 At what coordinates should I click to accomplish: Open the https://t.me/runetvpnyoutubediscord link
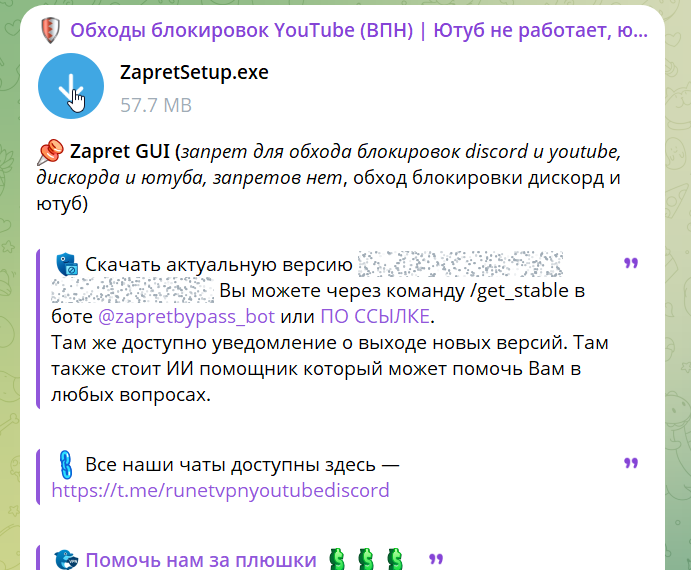220,490
